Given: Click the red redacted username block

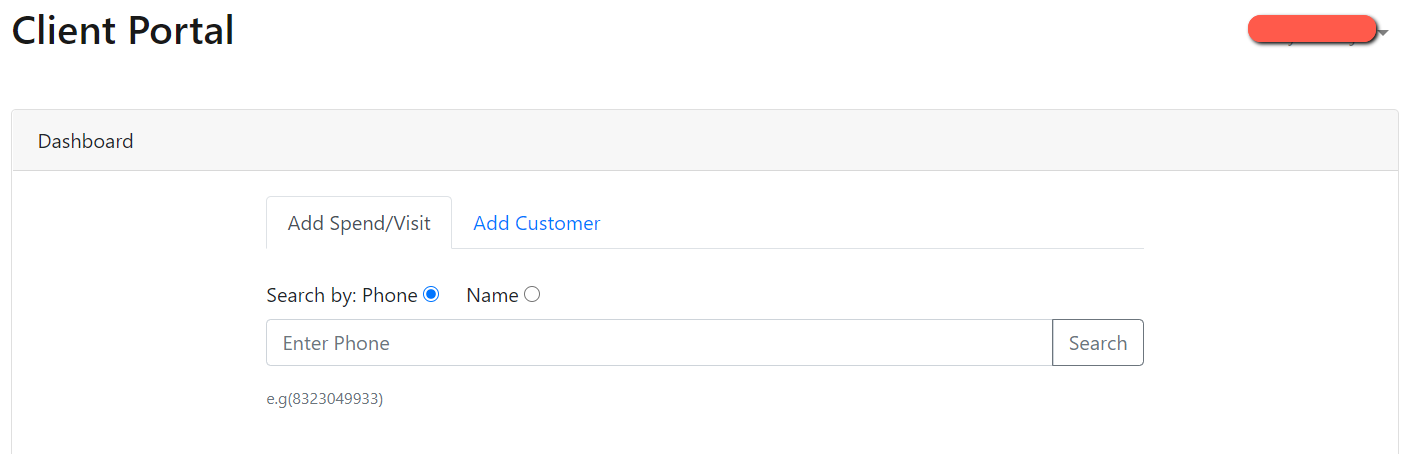Looking at the screenshot, I should [1312, 29].
